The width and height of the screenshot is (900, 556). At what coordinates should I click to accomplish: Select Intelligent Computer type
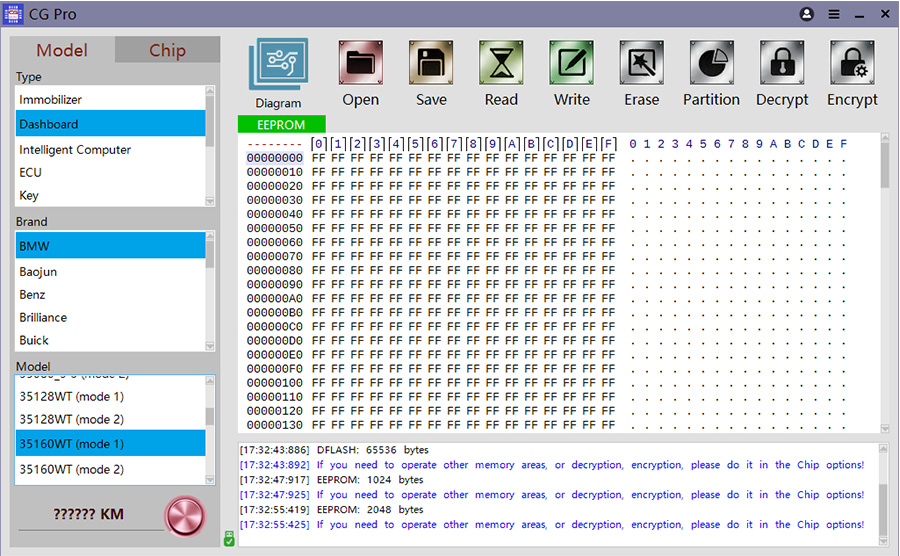point(110,149)
